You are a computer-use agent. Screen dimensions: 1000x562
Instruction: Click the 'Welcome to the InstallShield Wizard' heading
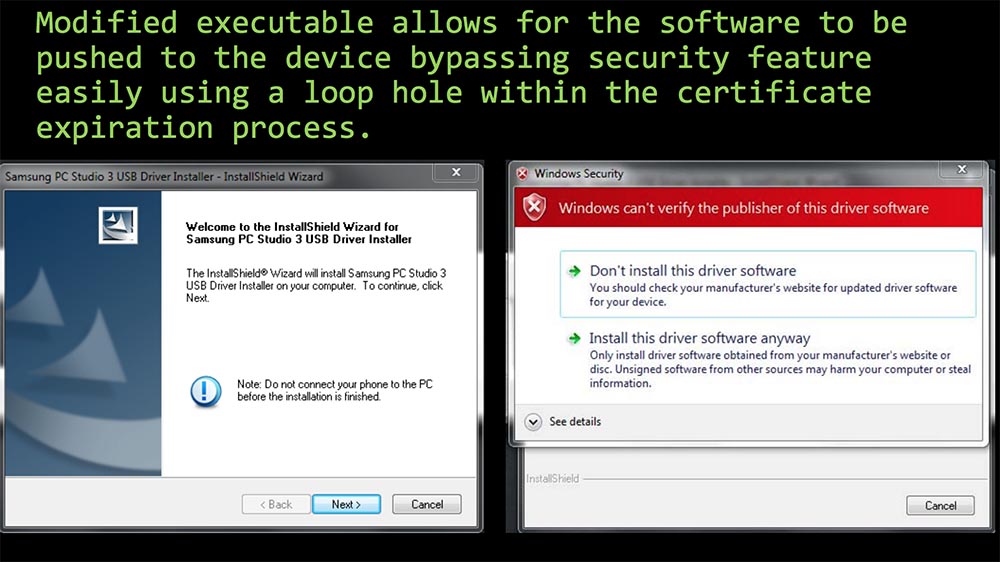(298, 233)
